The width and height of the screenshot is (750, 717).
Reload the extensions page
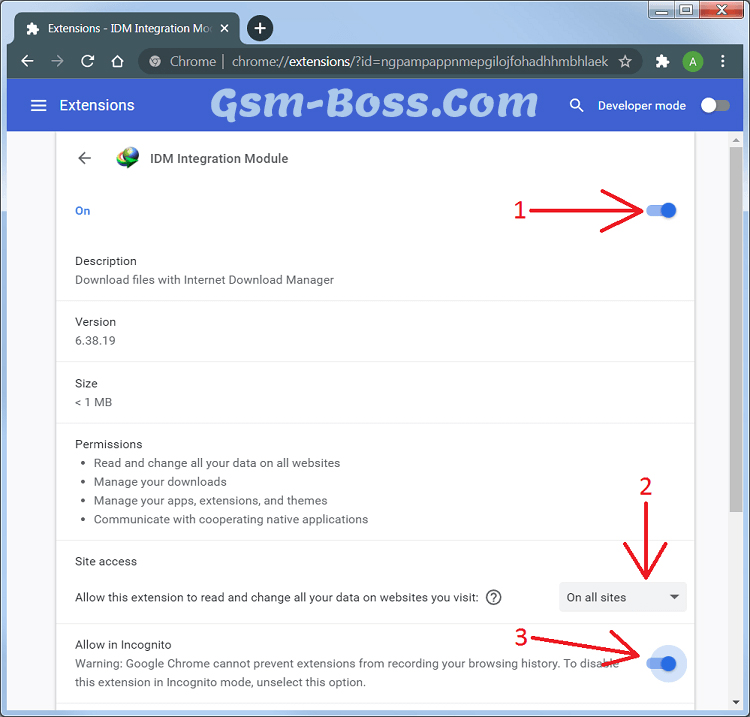point(88,61)
